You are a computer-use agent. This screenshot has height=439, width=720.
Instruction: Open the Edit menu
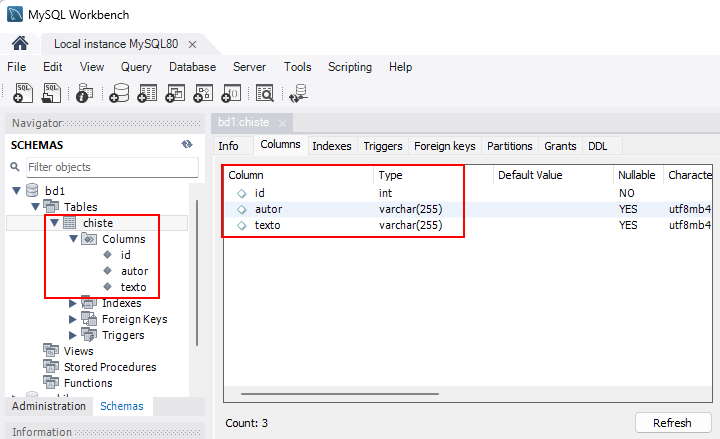pyautogui.click(x=52, y=67)
